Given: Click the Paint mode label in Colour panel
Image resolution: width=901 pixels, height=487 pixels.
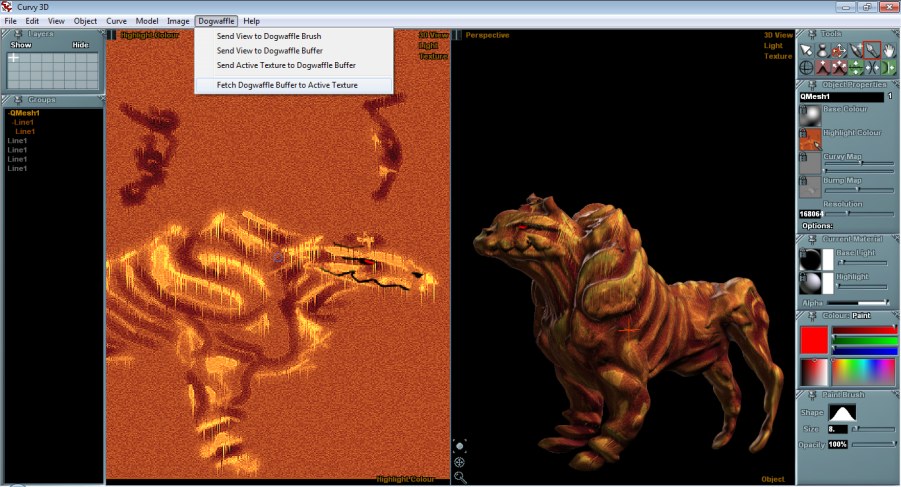Looking at the screenshot, I should [x=861, y=315].
